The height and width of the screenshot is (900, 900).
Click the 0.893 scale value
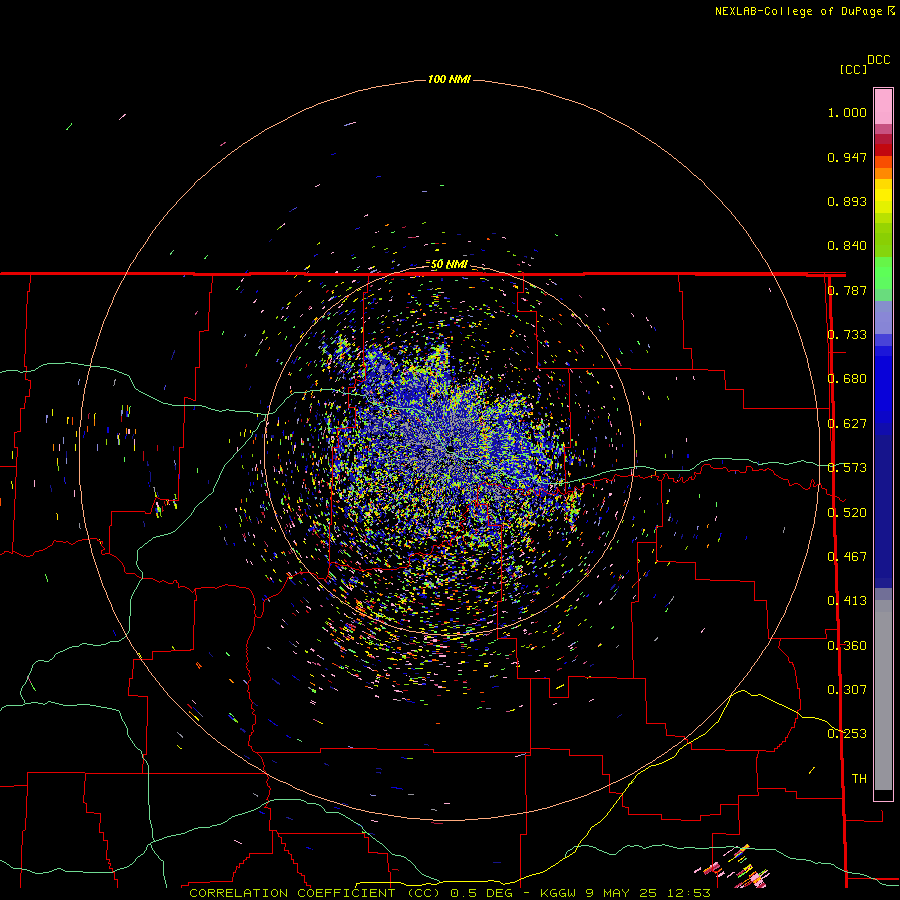[847, 201]
